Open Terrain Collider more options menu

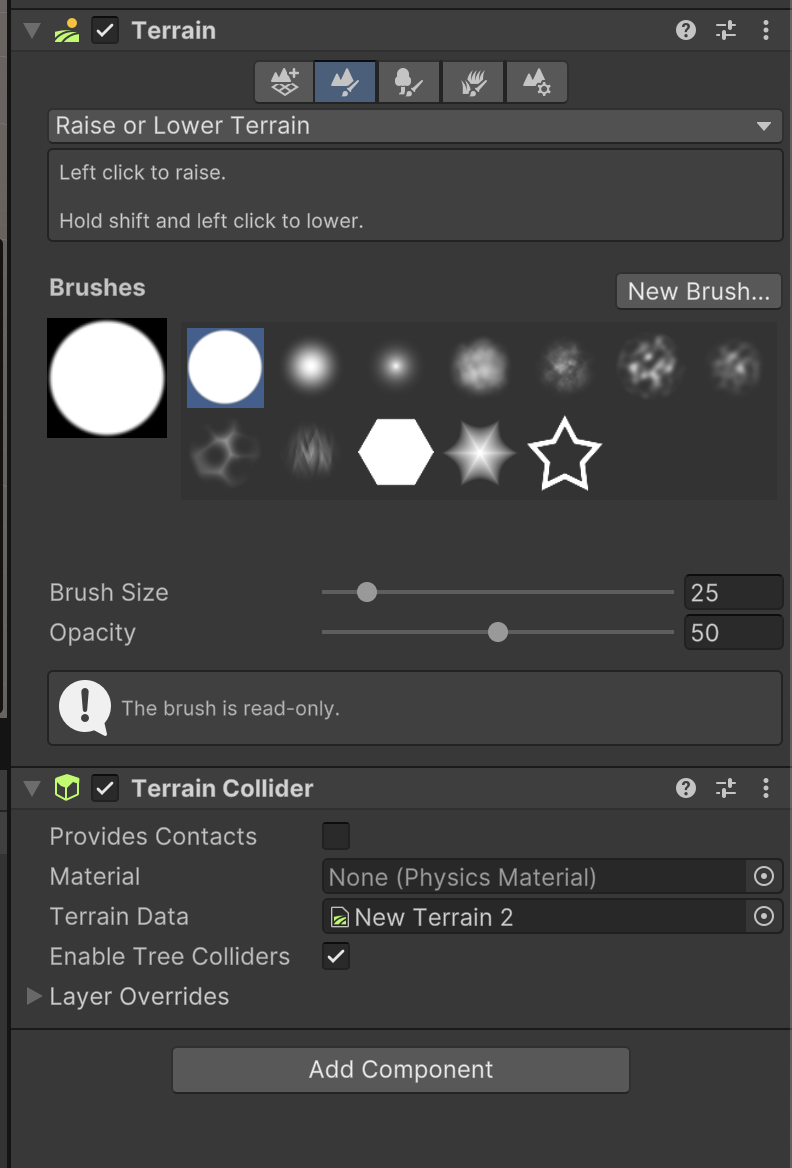click(x=766, y=788)
